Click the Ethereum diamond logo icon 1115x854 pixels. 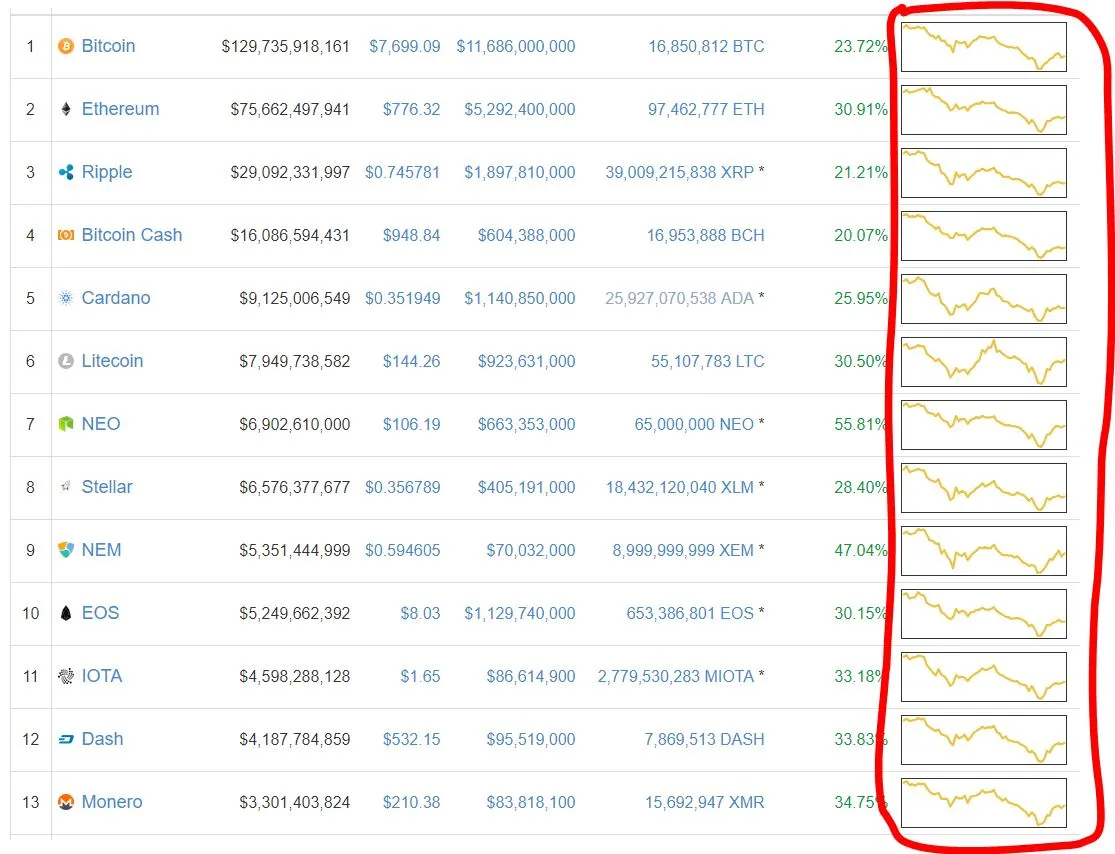pos(65,110)
